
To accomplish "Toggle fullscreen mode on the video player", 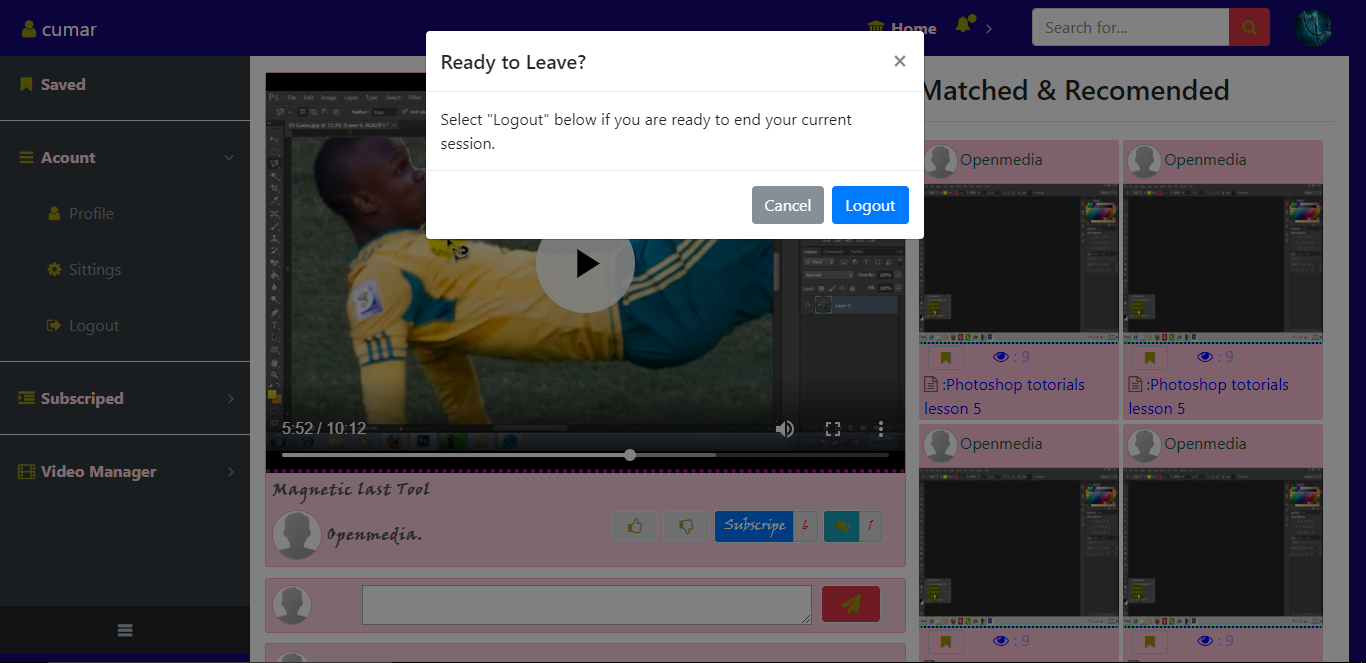I will pos(833,429).
